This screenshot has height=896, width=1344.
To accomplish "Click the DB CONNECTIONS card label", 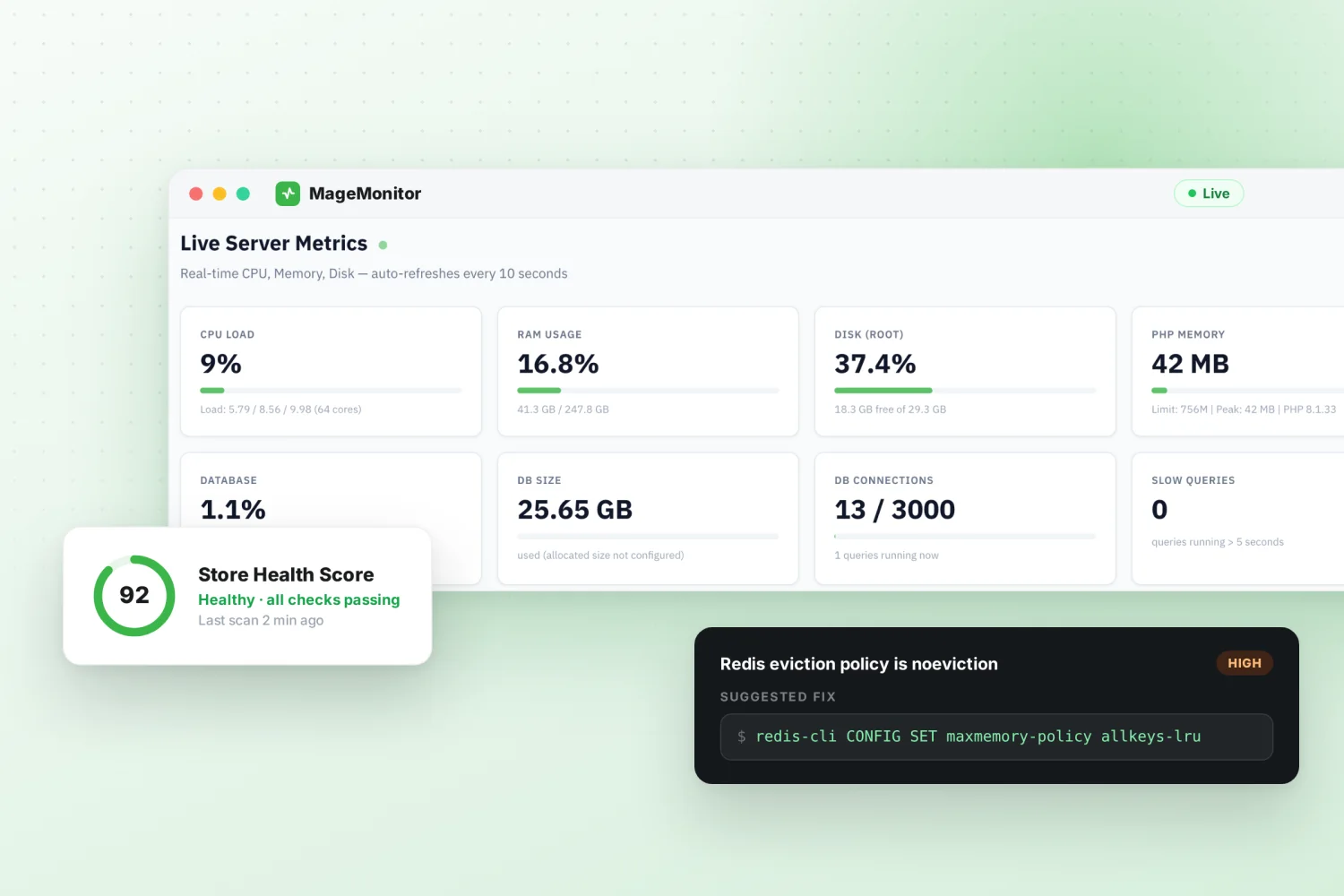I will pyautogui.click(x=883, y=480).
